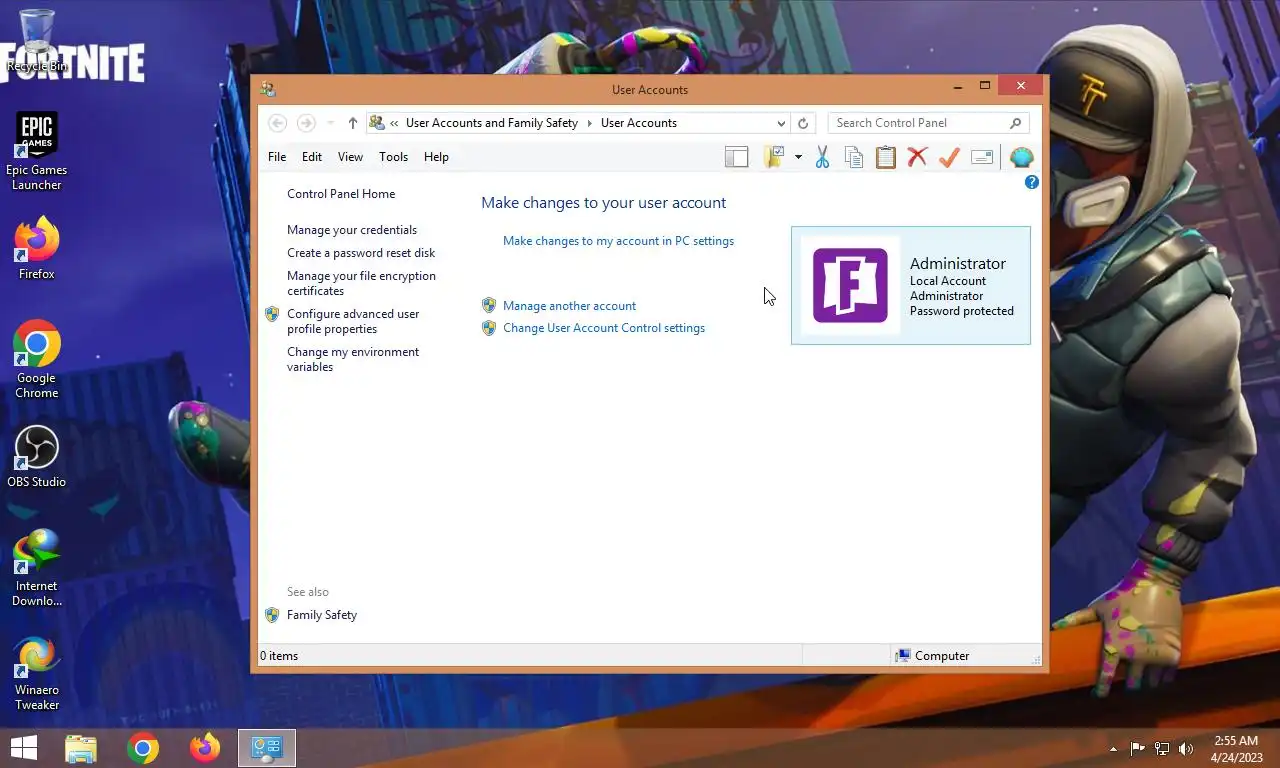The image size is (1280, 768).
Task: Select the Winaero Tweaker desktop icon
Action: (x=37, y=674)
